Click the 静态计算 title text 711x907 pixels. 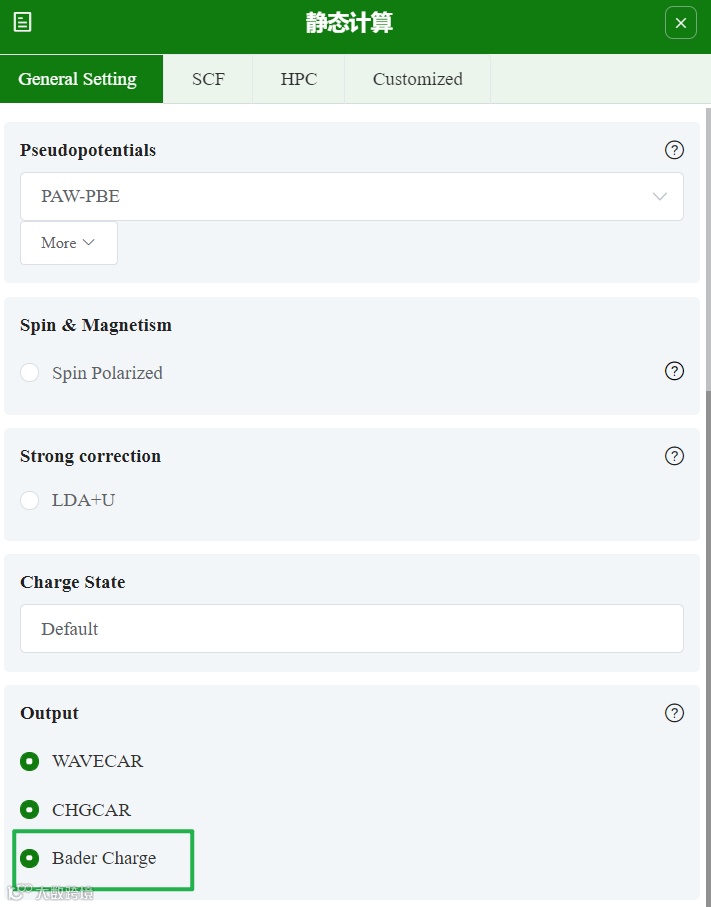click(x=349, y=23)
